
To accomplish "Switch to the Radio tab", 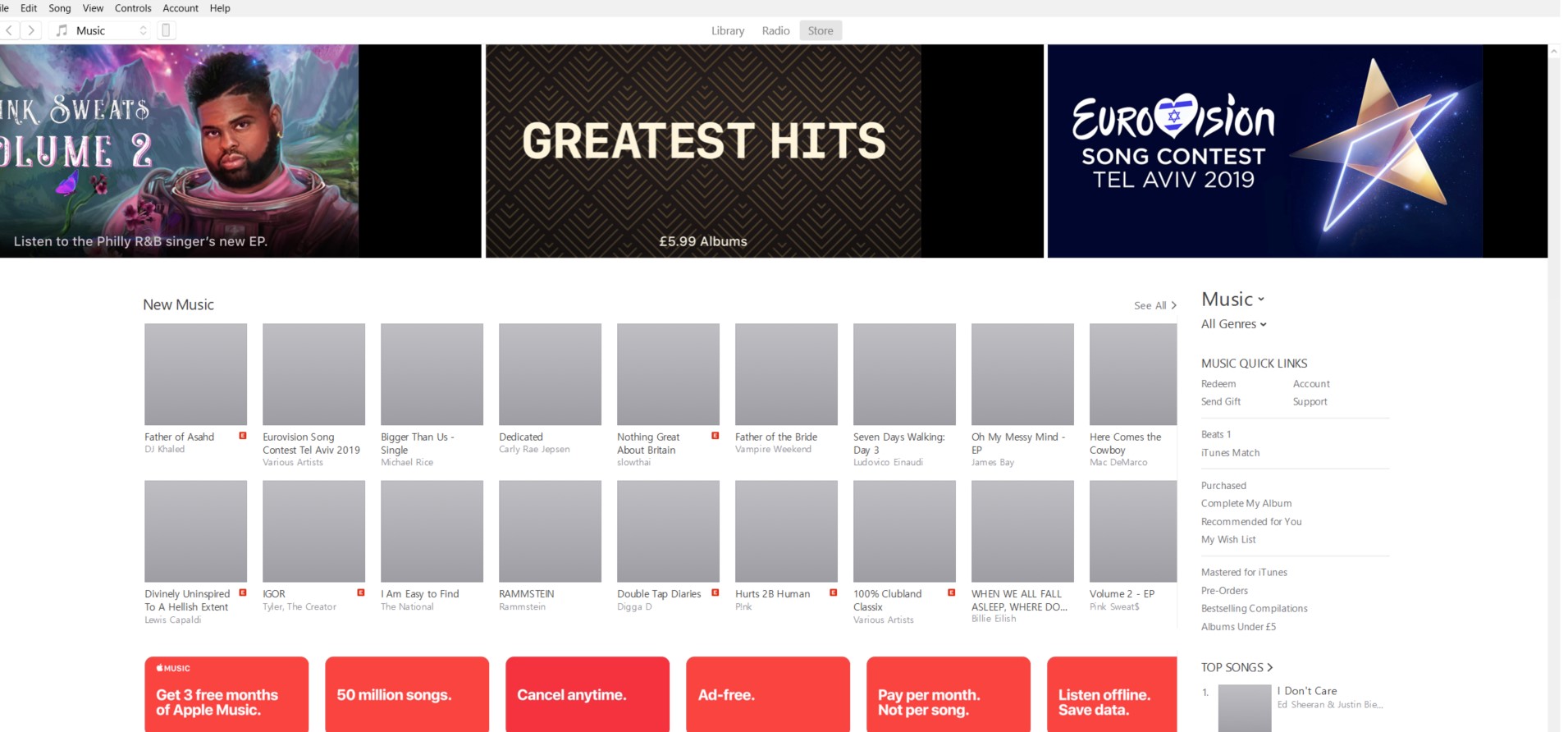I will (x=775, y=30).
